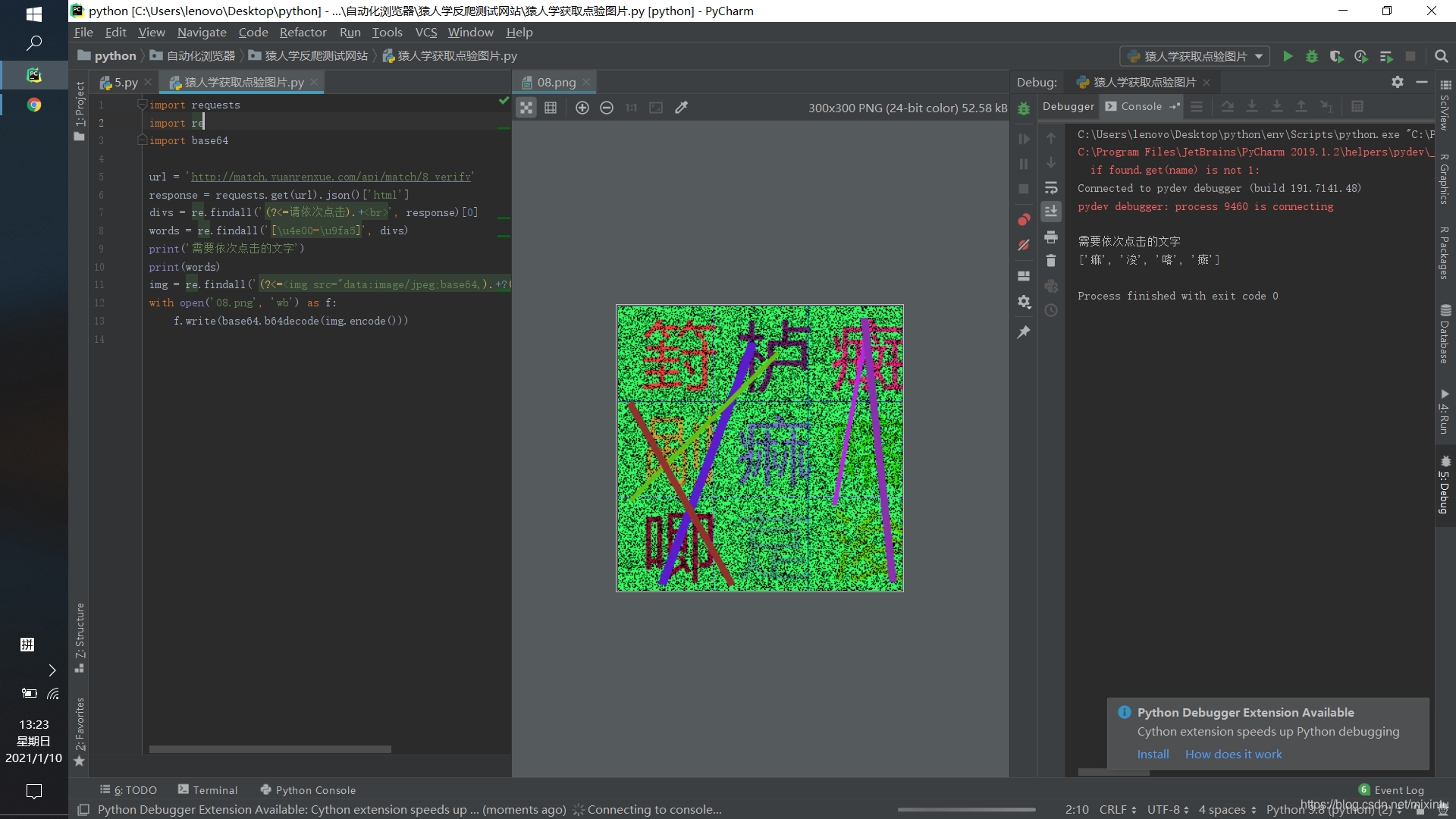Click the How does it work link
1456x819 pixels.
[x=1233, y=754]
